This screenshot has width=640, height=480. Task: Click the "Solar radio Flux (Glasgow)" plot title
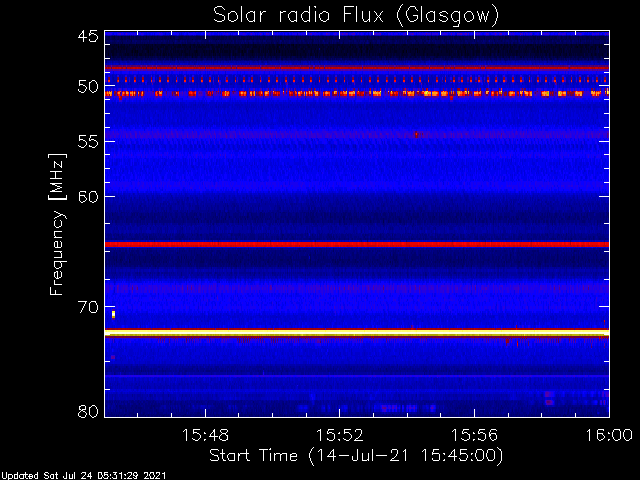tap(356, 15)
